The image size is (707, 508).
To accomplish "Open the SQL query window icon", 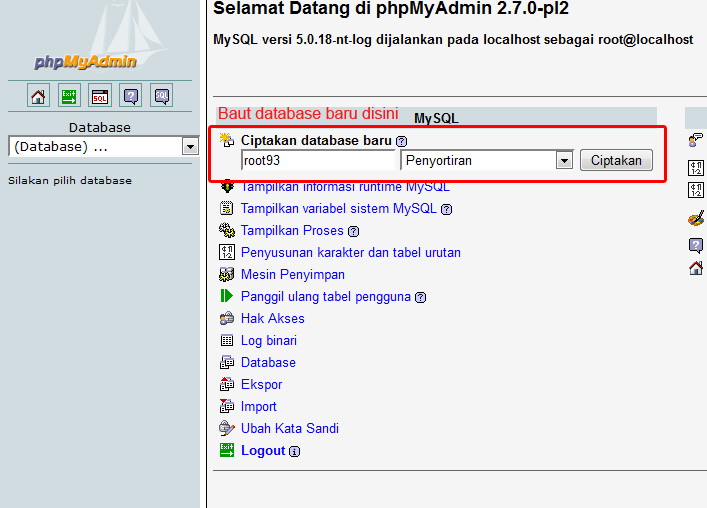I will click(x=100, y=96).
